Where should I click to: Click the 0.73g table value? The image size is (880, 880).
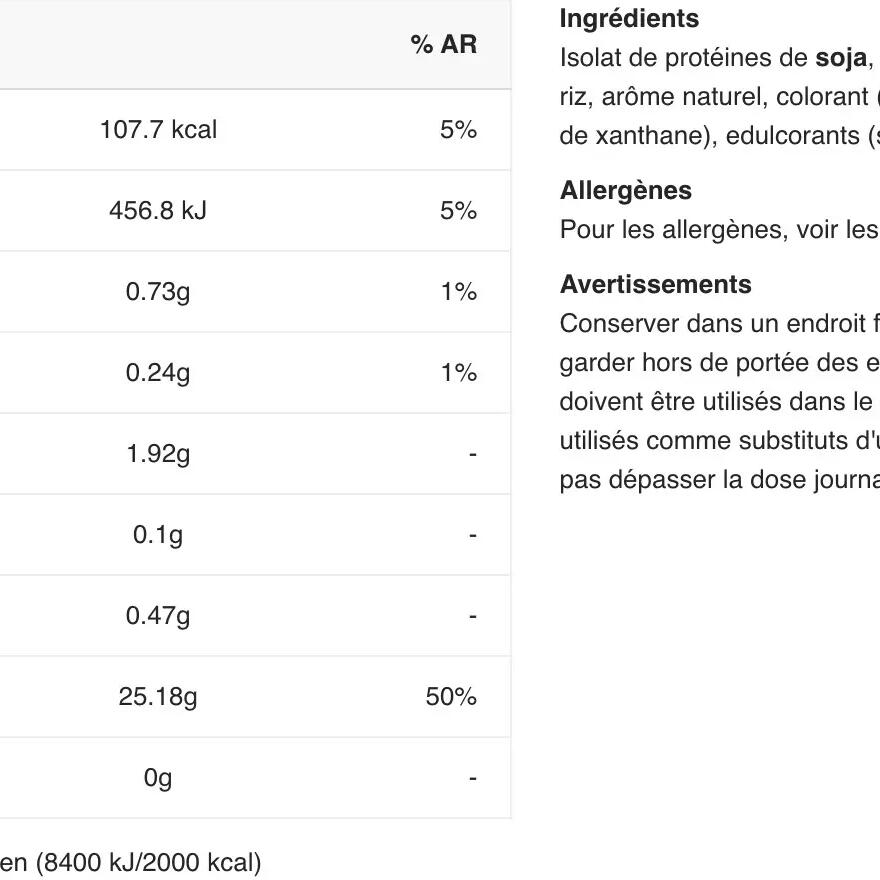[x=158, y=292]
